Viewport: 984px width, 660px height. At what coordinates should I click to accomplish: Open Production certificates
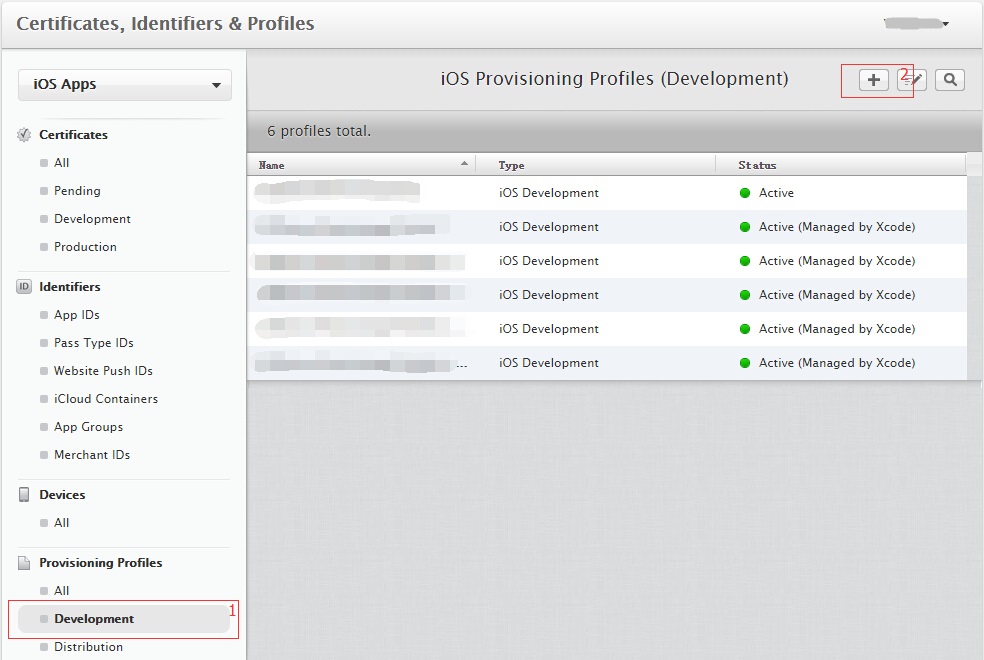[85, 247]
